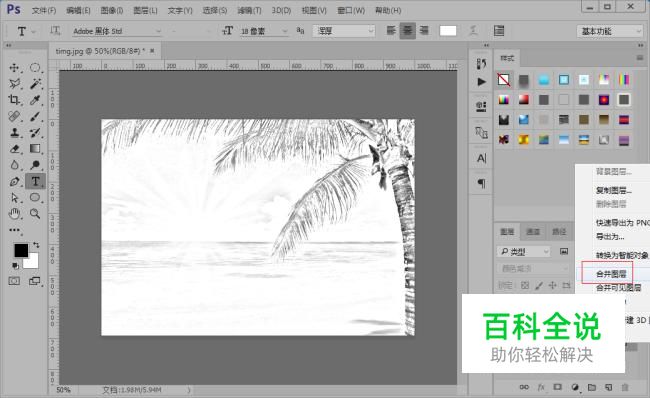The image size is (650, 398).
Task: Select the Hand tool
Action: [15, 214]
